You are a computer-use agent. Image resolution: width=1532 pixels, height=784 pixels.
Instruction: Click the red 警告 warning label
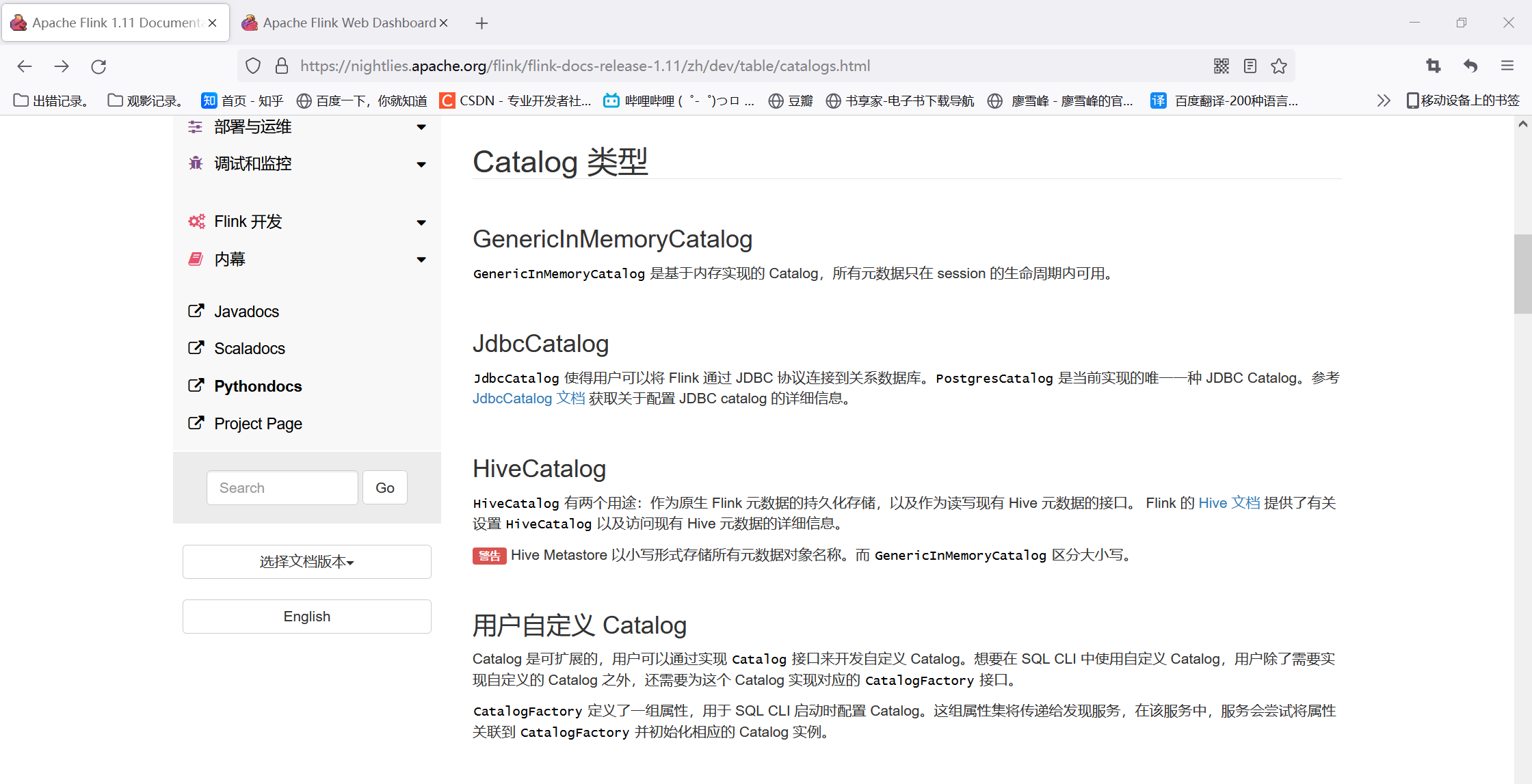click(489, 556)
